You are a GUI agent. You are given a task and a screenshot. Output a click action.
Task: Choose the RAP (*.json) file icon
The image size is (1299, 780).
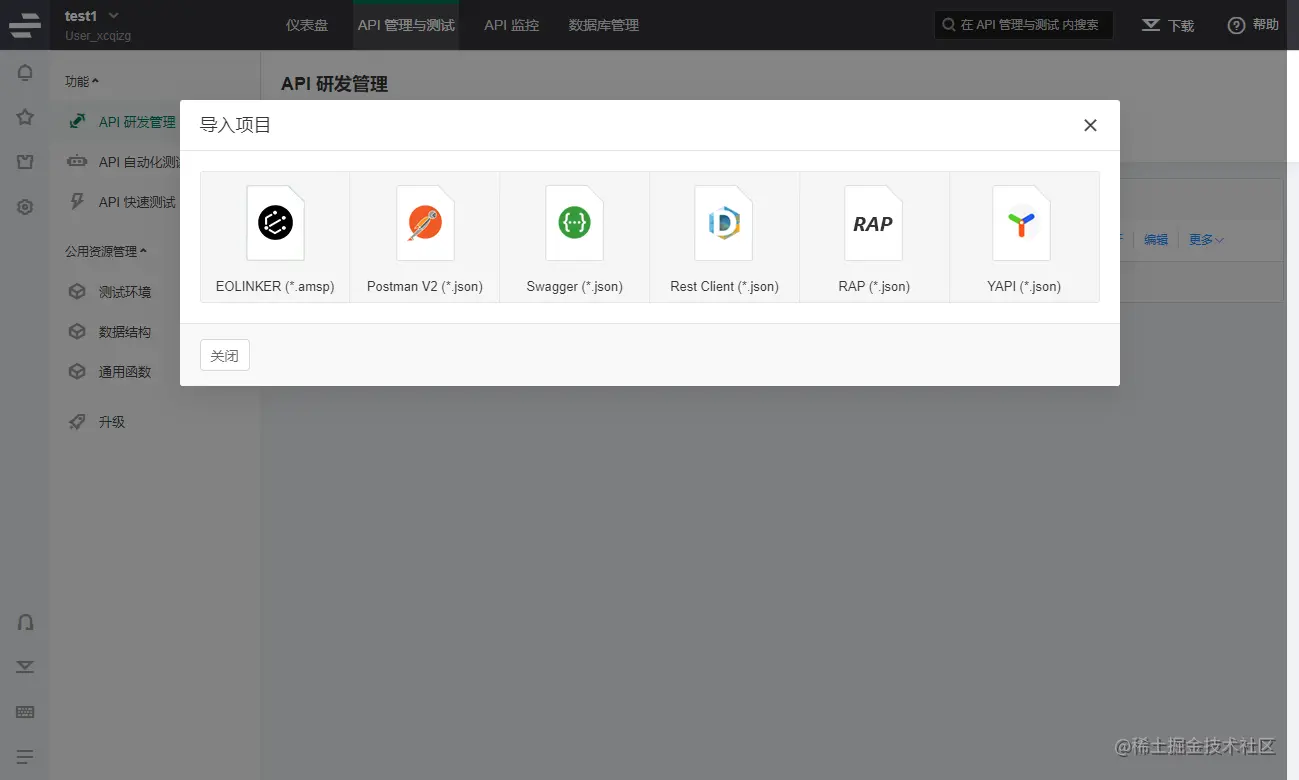coord(874,223)
